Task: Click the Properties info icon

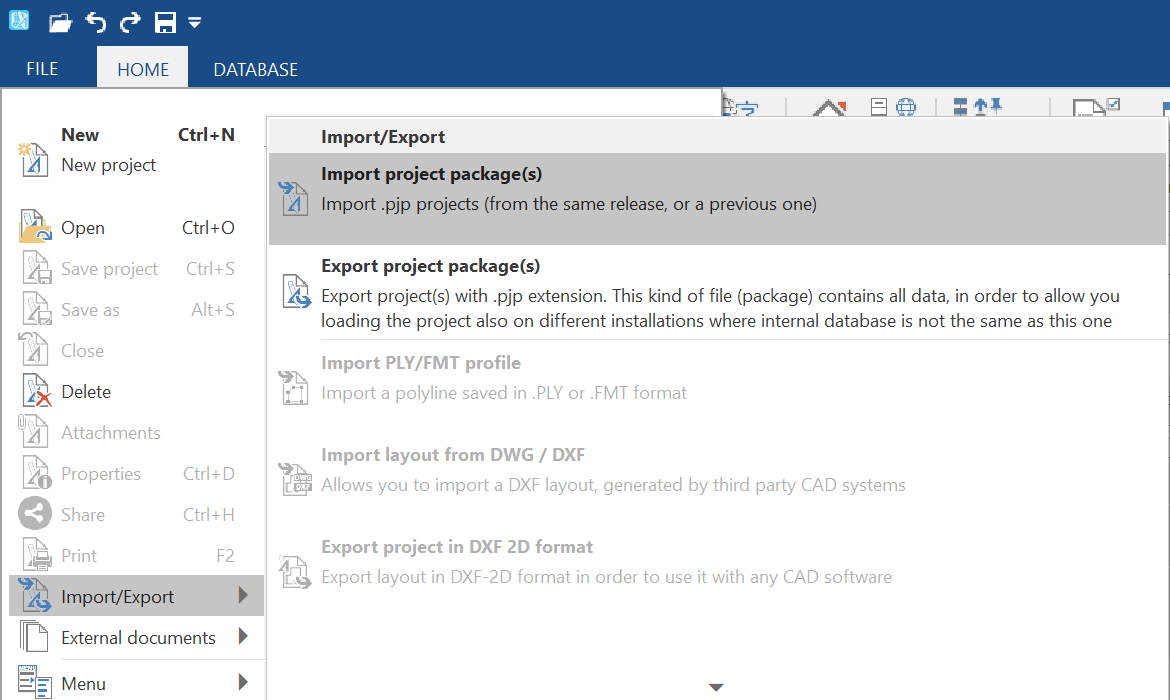Action: (36, 472)
